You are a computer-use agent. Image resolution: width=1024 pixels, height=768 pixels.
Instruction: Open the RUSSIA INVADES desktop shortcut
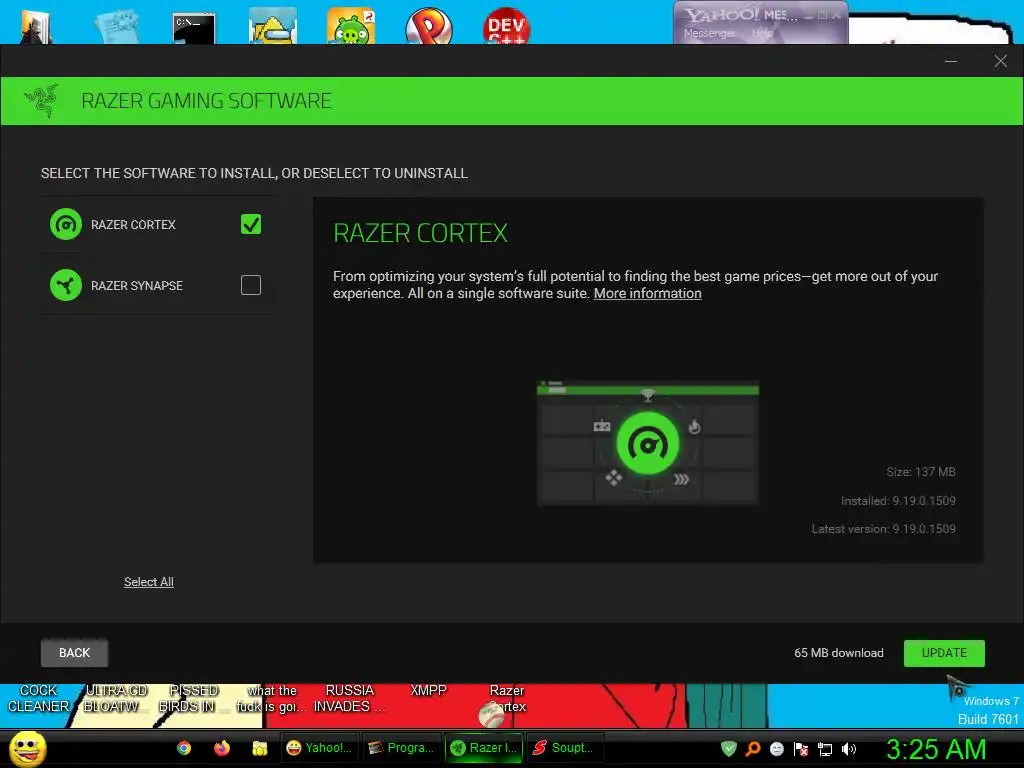point(349,698)
